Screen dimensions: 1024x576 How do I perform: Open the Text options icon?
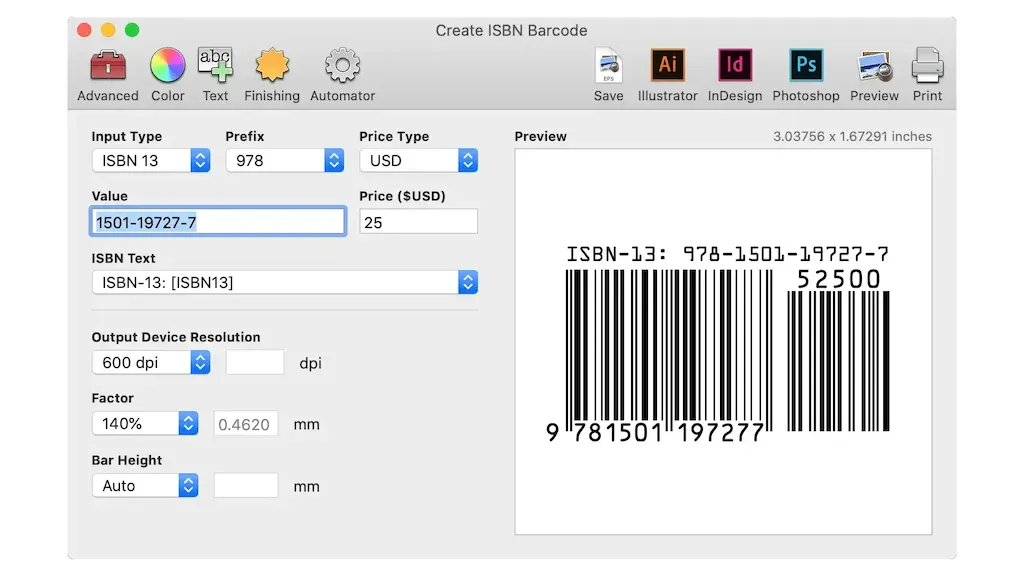[x=215, y=74]
